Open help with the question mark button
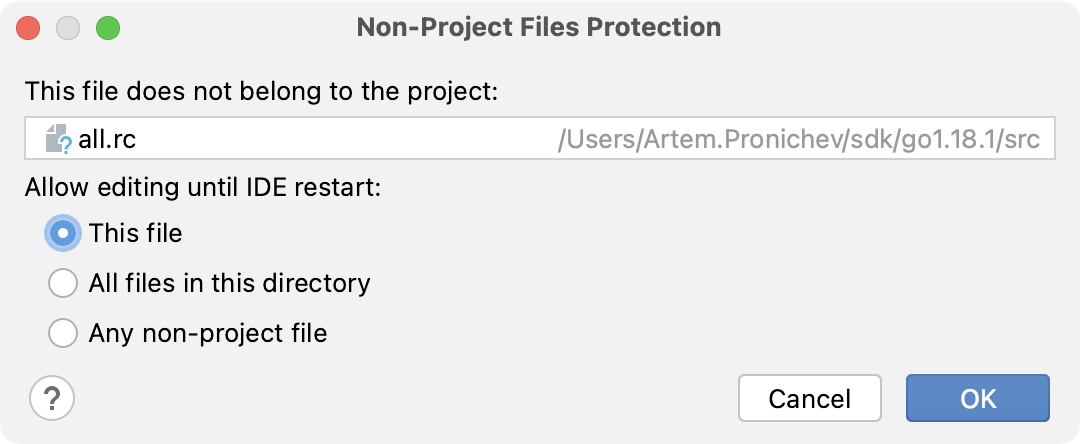This screenshot has width=1080, height=444. click(53, 397)
